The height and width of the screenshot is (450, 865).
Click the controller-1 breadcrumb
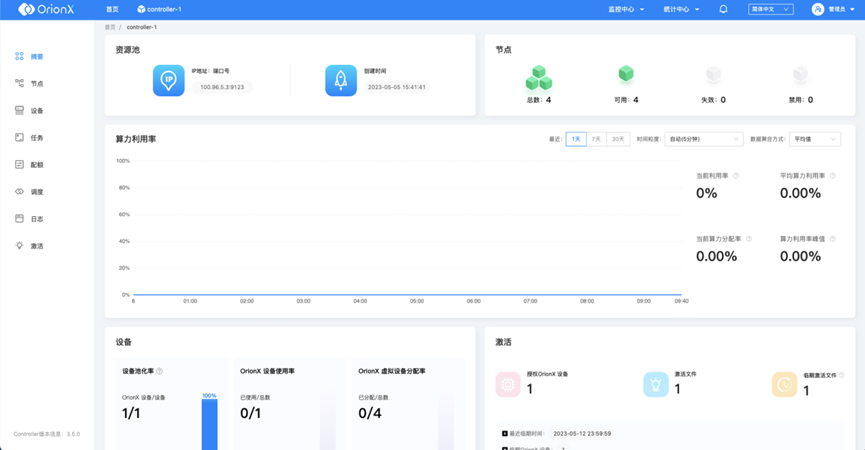click(x=142, y=27)
